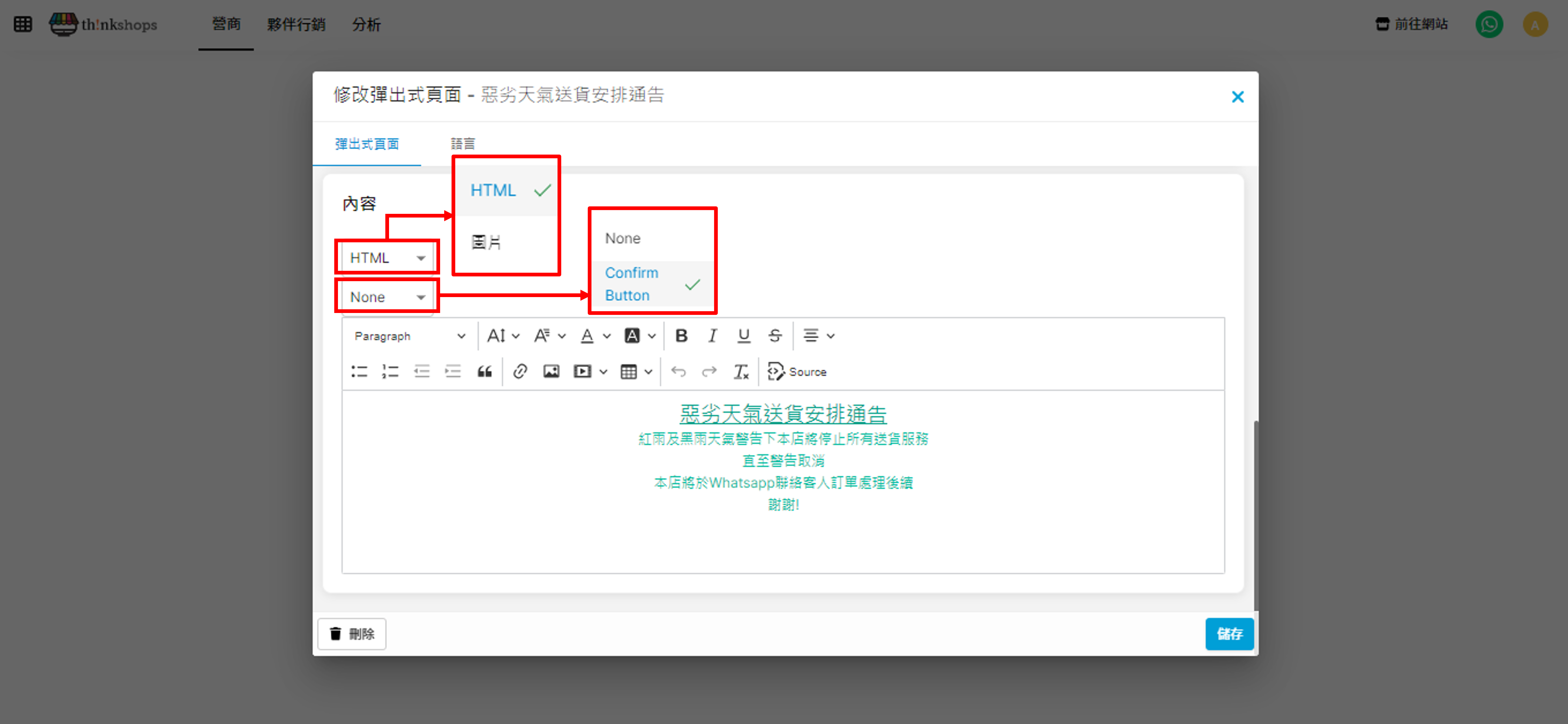The height and width of the screenshot is (724, 1568).
Task: Switch editor to Source mode
Action: [x=797, y=372]
